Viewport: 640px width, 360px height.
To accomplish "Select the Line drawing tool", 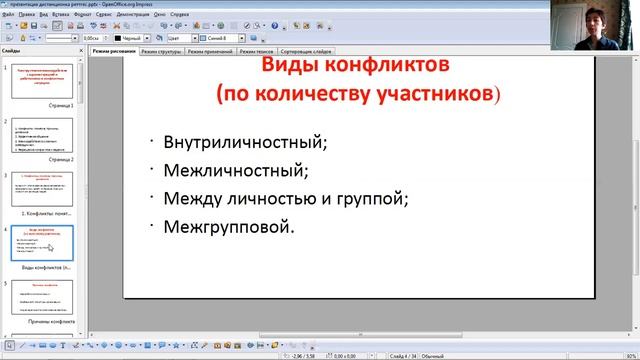I will tap(22, 345).
